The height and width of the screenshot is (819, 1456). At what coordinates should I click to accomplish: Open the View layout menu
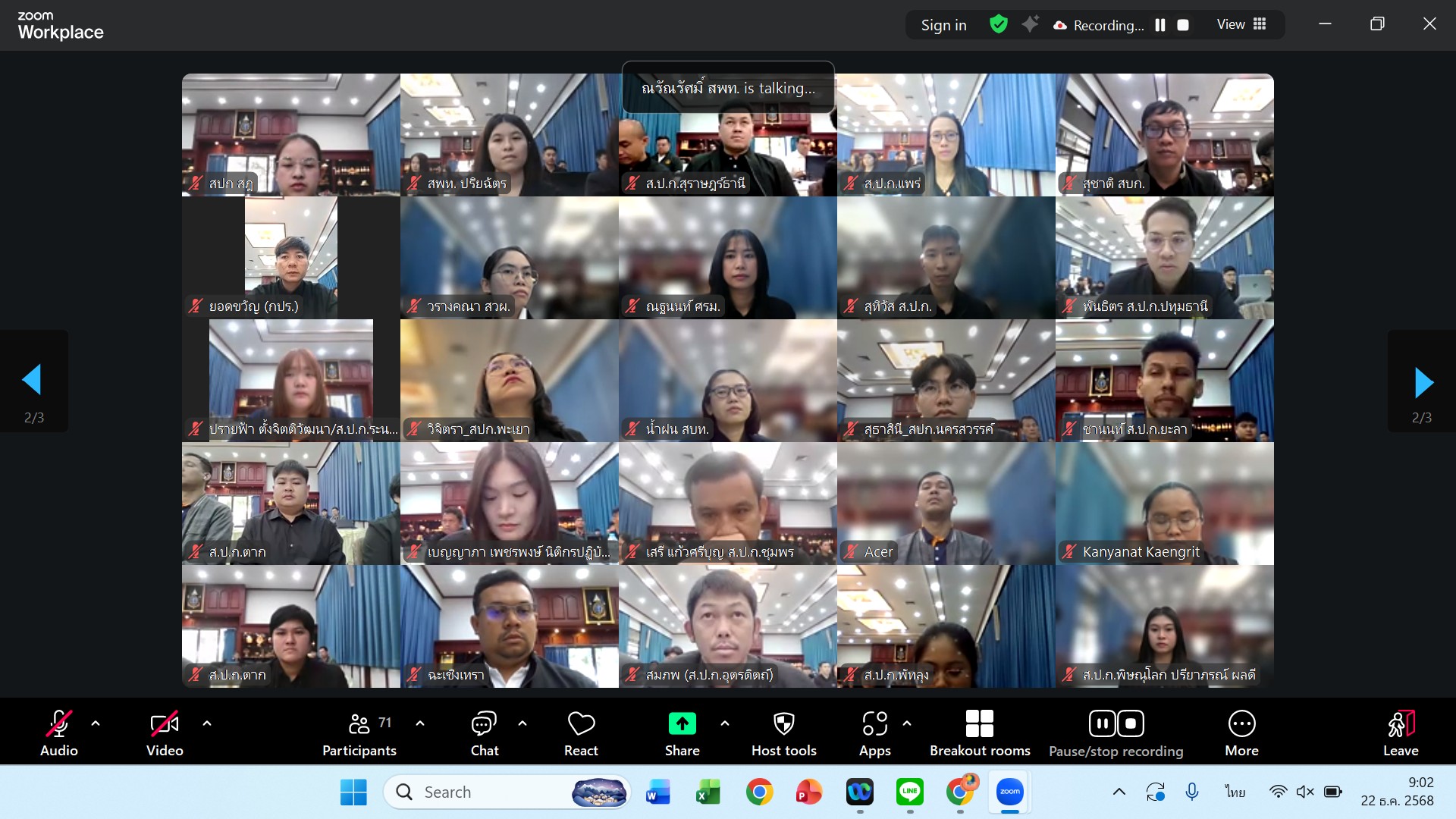tap(1241, 25)
